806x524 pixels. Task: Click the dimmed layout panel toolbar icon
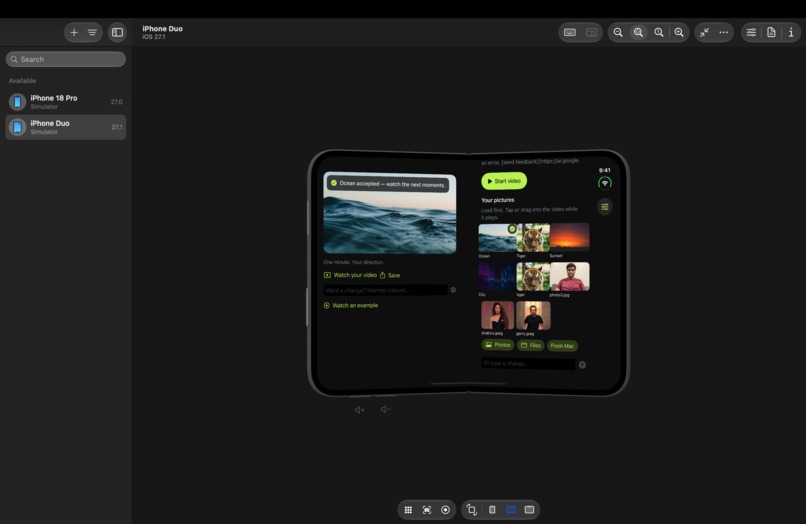click(x=591, y=32)
